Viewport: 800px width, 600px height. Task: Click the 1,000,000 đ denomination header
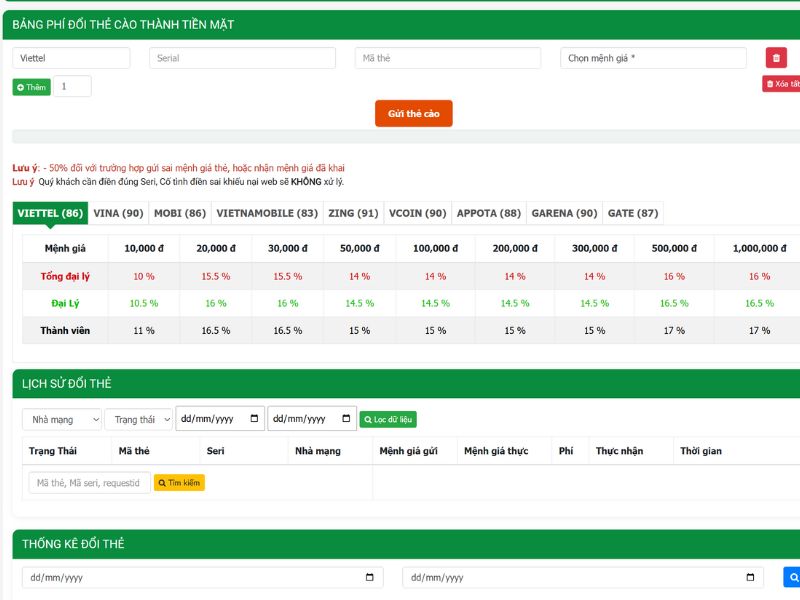(x=759, y=248)
